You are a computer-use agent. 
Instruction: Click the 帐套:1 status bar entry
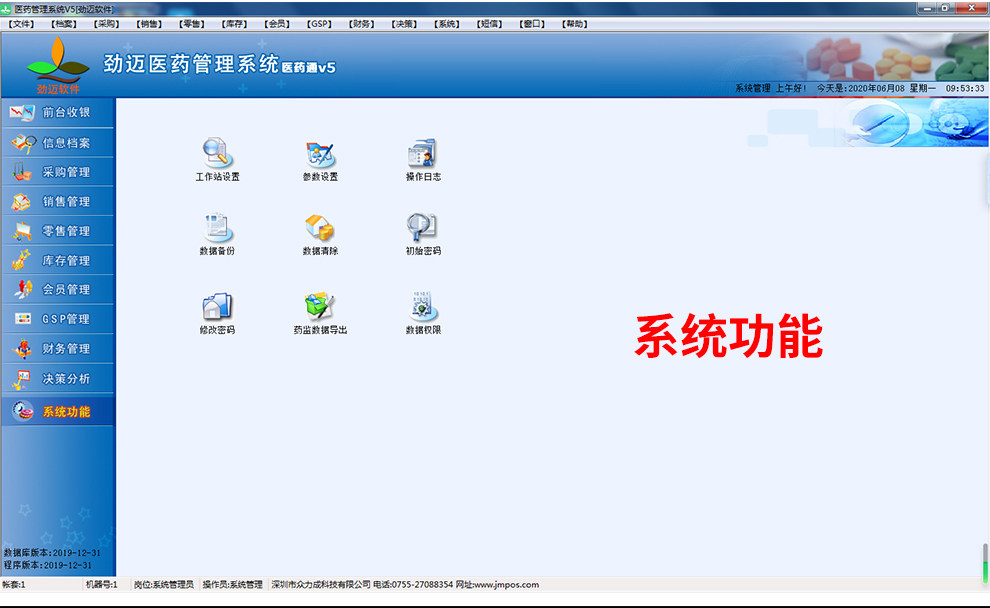pos(14,585)
